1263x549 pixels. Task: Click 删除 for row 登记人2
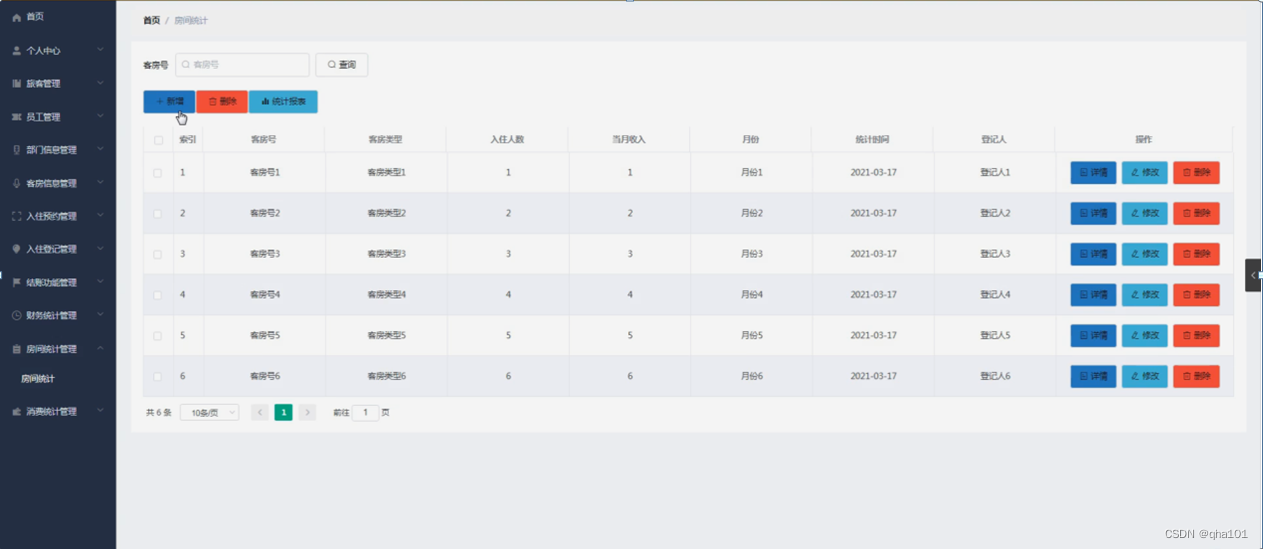tap(1196, 213)
